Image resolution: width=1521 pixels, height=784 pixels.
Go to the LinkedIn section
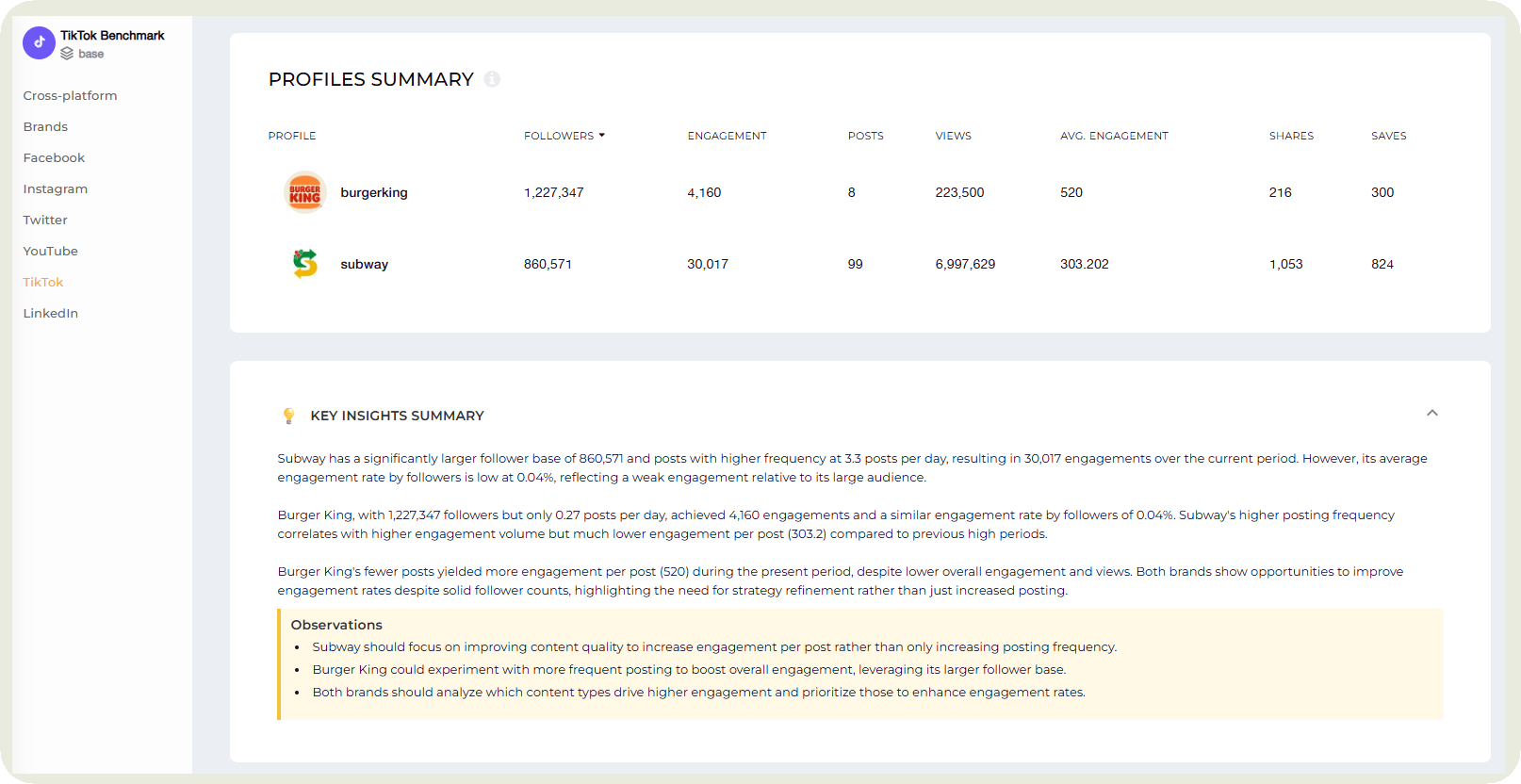point(50,313)
